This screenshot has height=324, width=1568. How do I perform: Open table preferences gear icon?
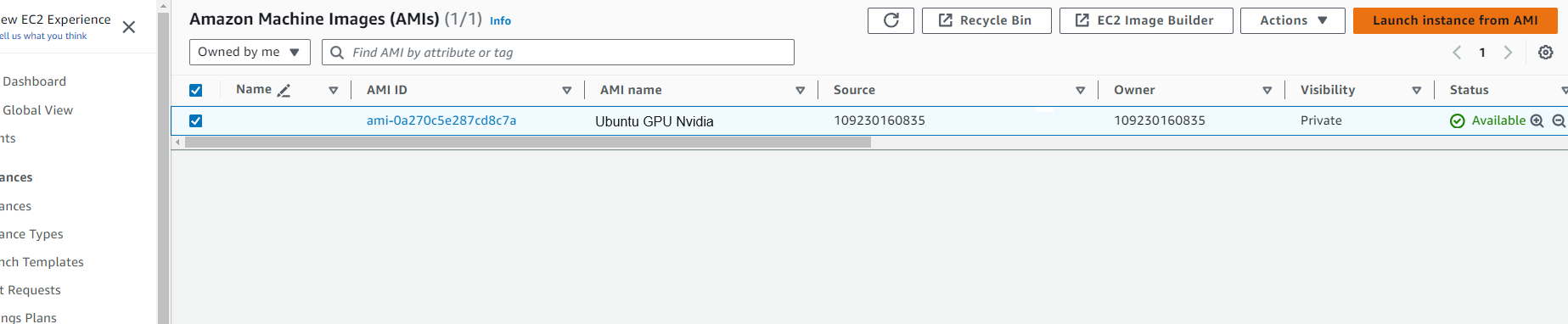click(1546, 53)
